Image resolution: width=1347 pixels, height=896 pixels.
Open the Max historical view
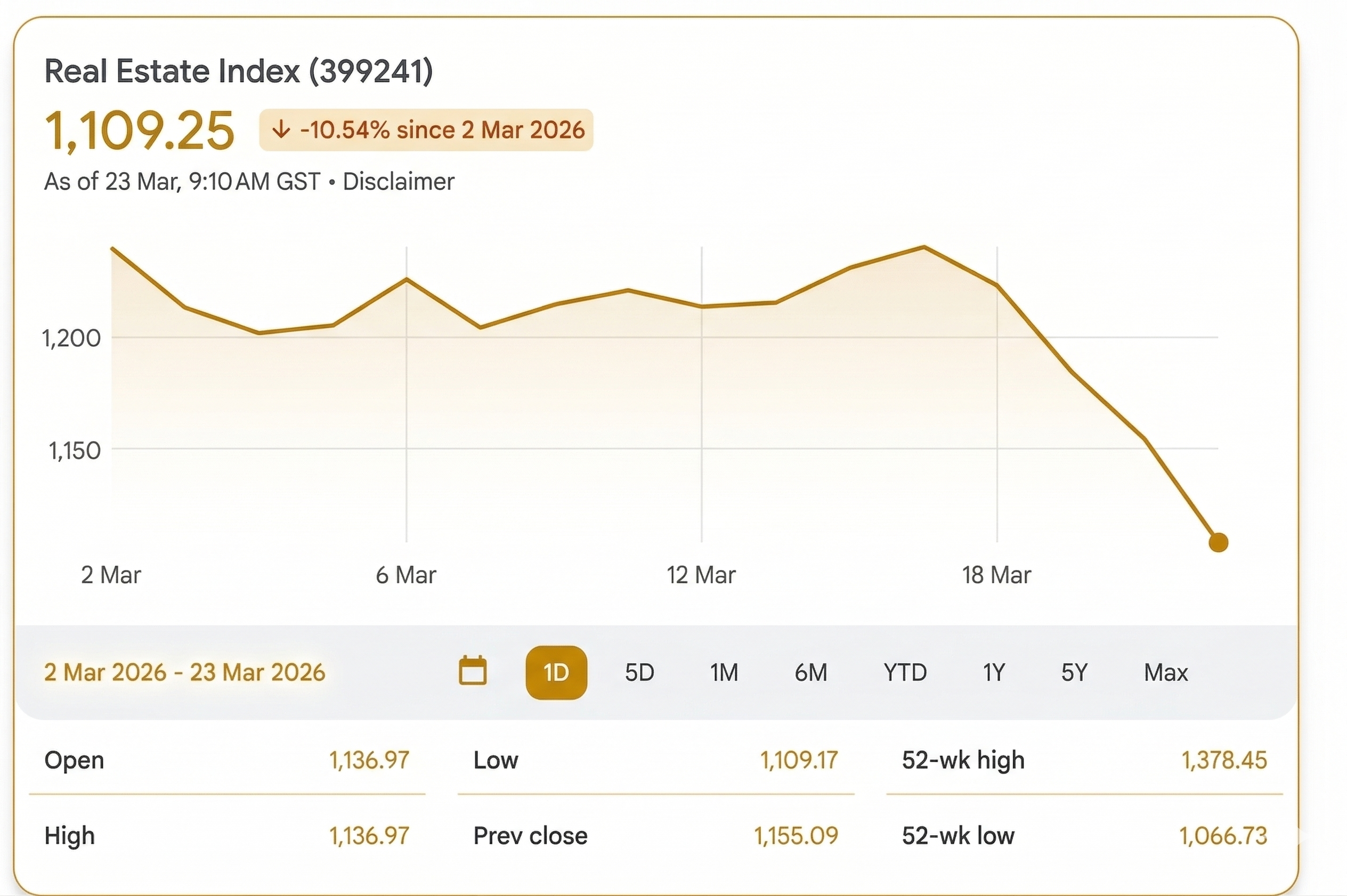[1166, 673]
